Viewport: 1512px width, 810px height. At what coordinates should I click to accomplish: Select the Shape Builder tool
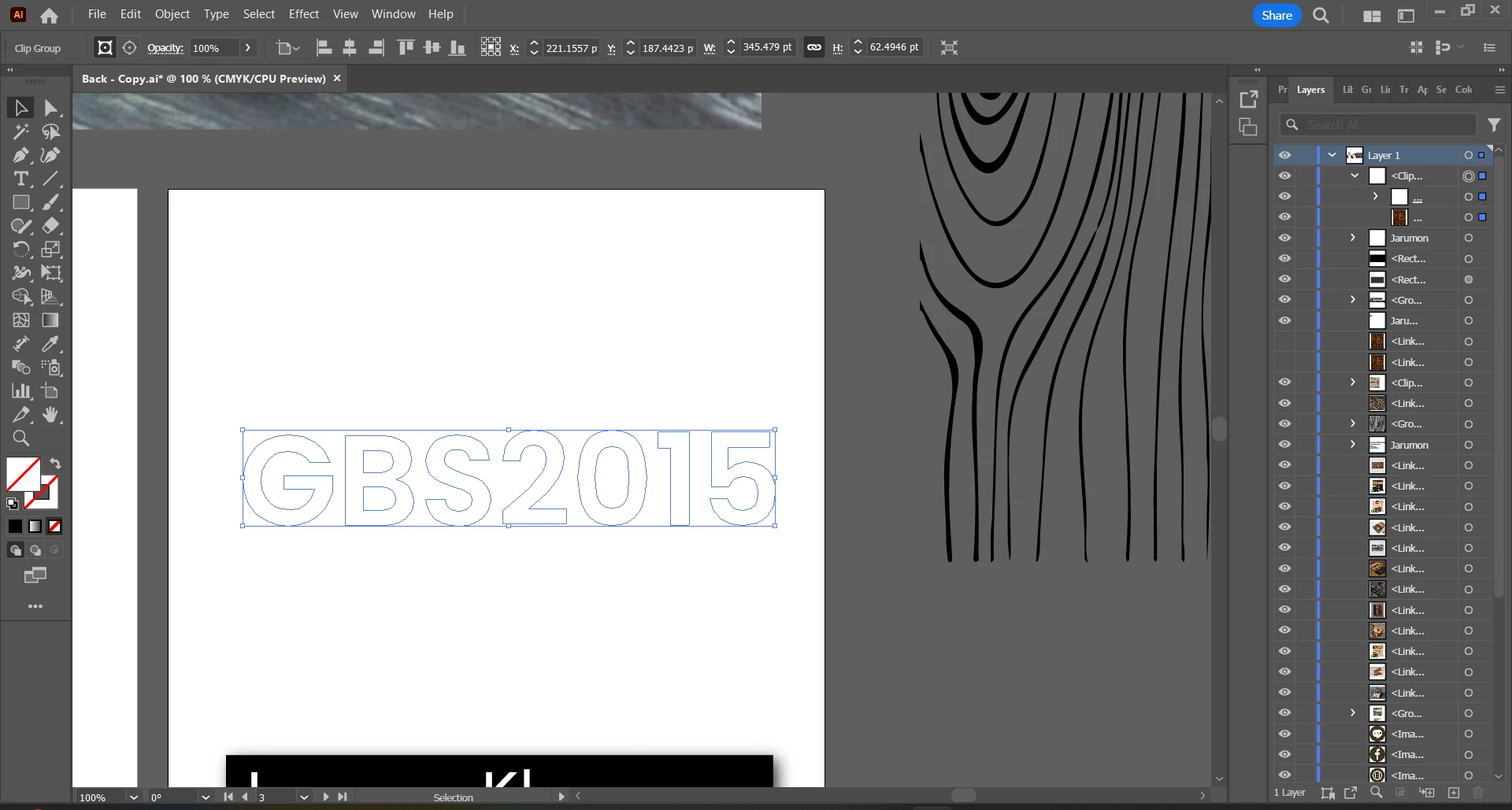point(21,297)
